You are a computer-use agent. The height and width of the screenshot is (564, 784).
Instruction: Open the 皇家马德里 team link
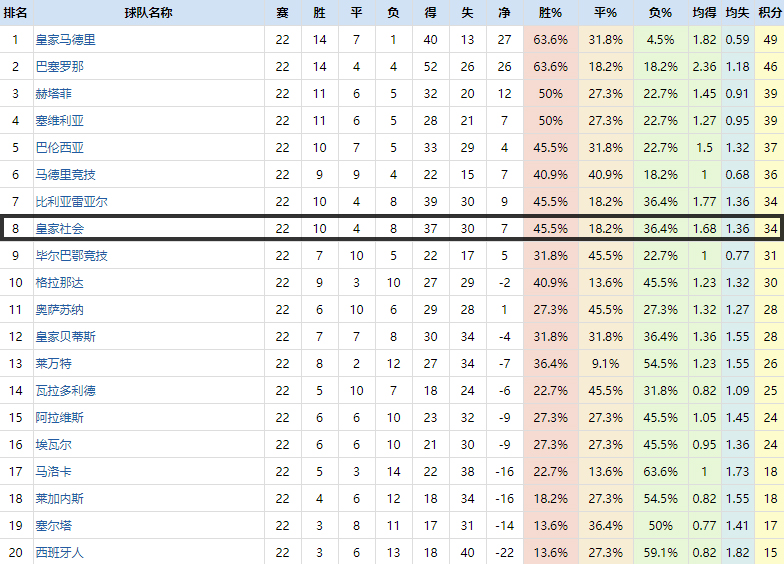pyautogui.click(x=66, y=40)
